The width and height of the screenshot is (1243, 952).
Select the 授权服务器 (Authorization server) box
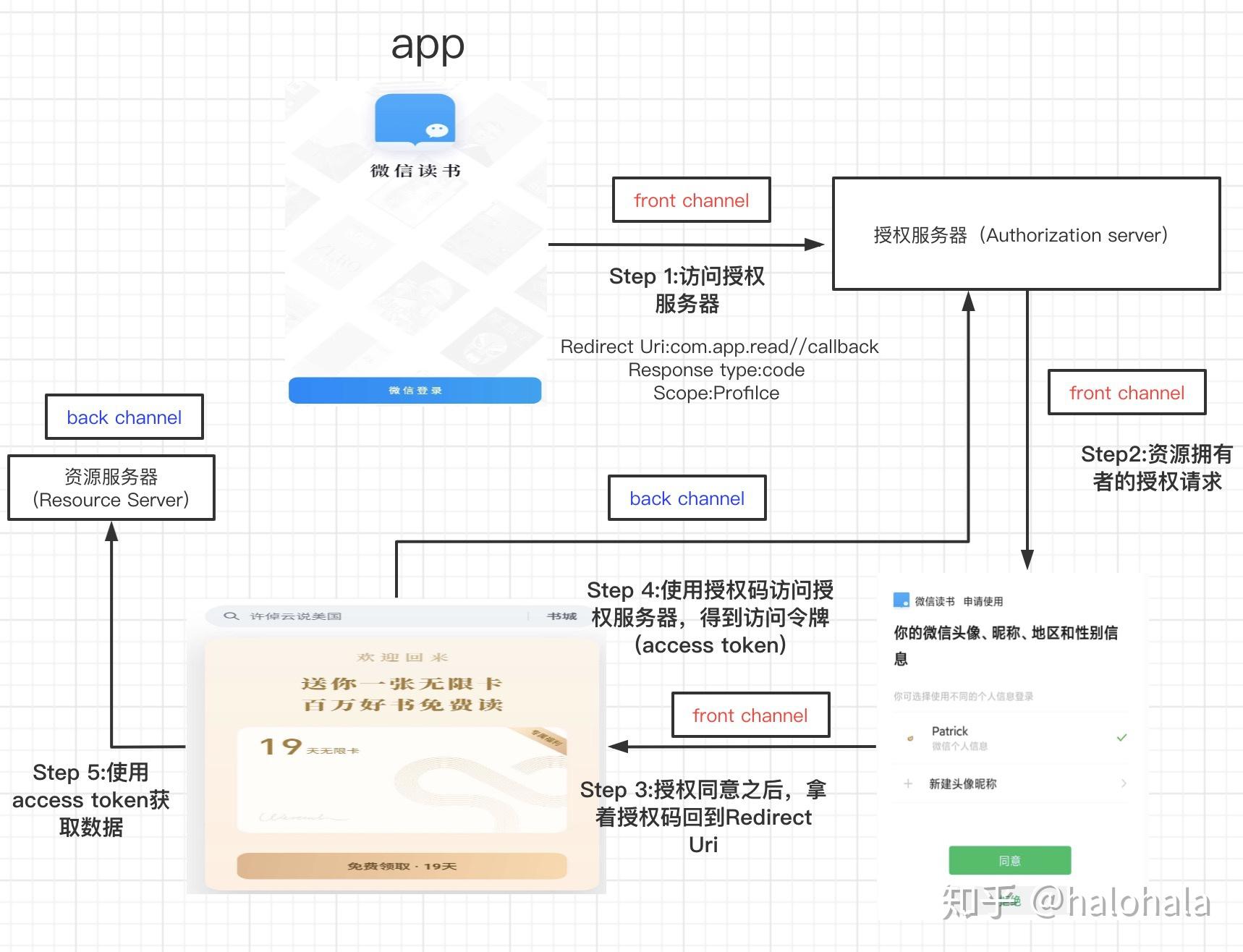click(1026, 234)
